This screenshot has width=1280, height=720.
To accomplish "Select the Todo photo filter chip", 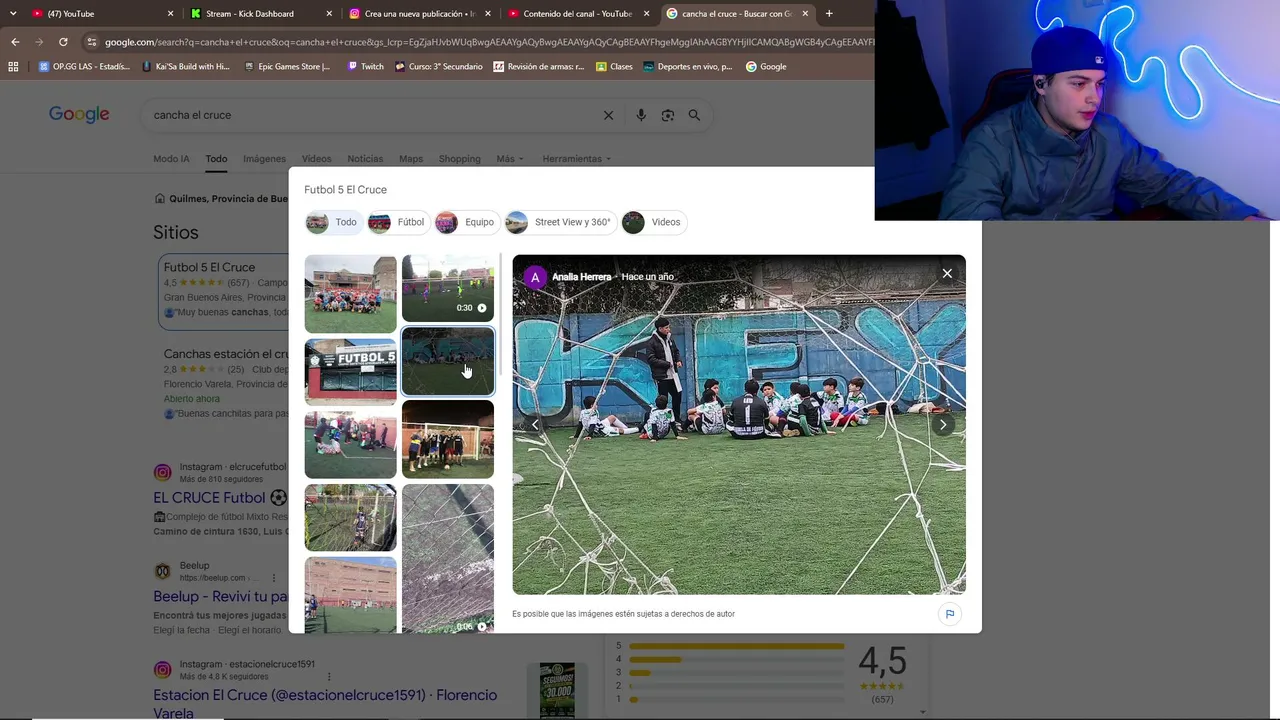I will point(332,222).
